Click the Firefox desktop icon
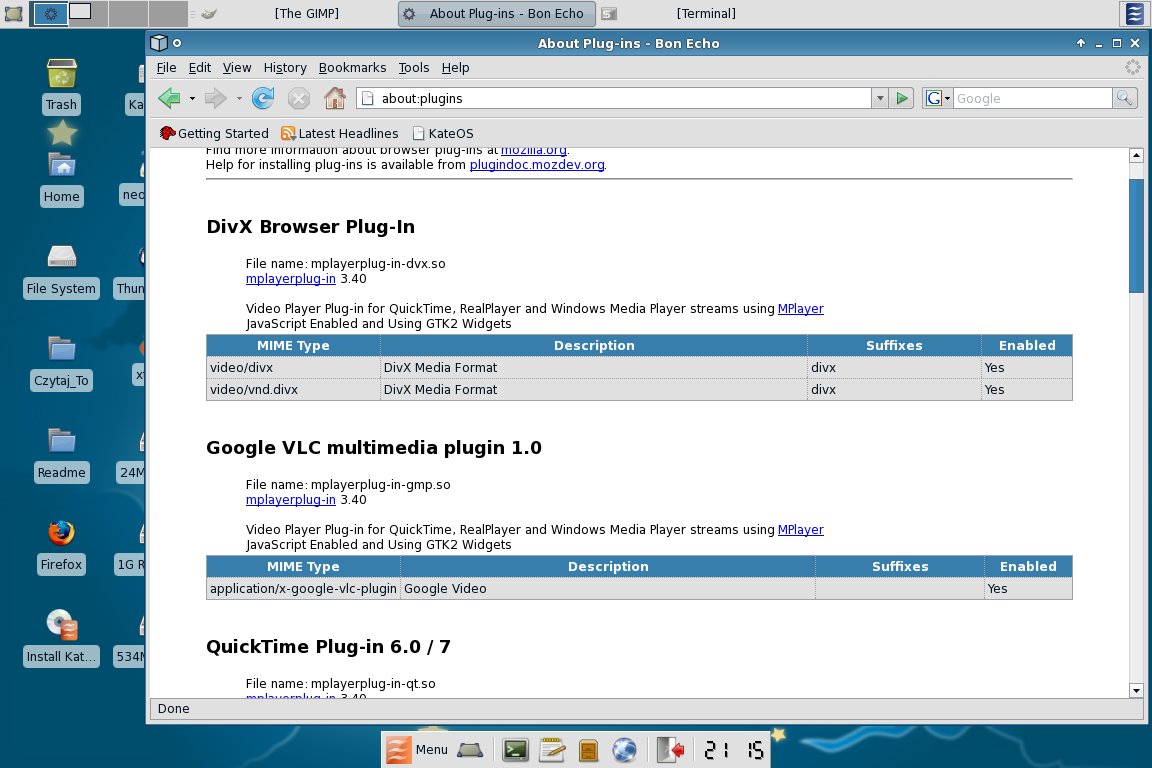Viewport: 1152px width, 768px height. [61, 547]
